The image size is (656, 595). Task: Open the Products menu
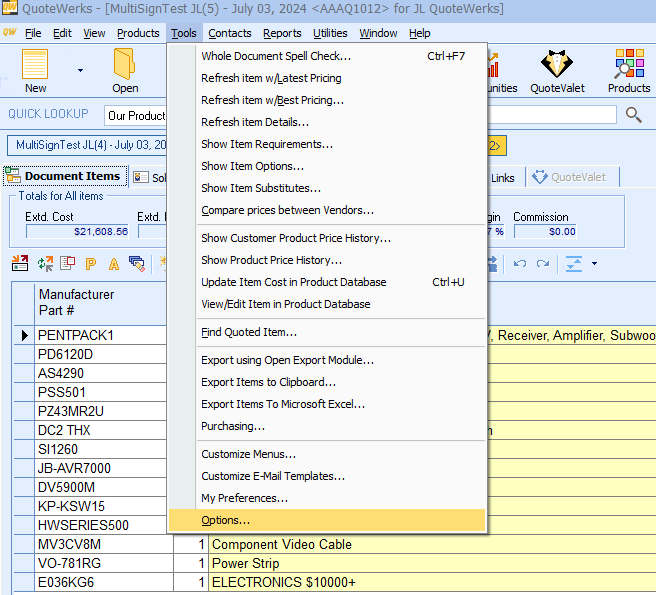[x=138, y=33]
